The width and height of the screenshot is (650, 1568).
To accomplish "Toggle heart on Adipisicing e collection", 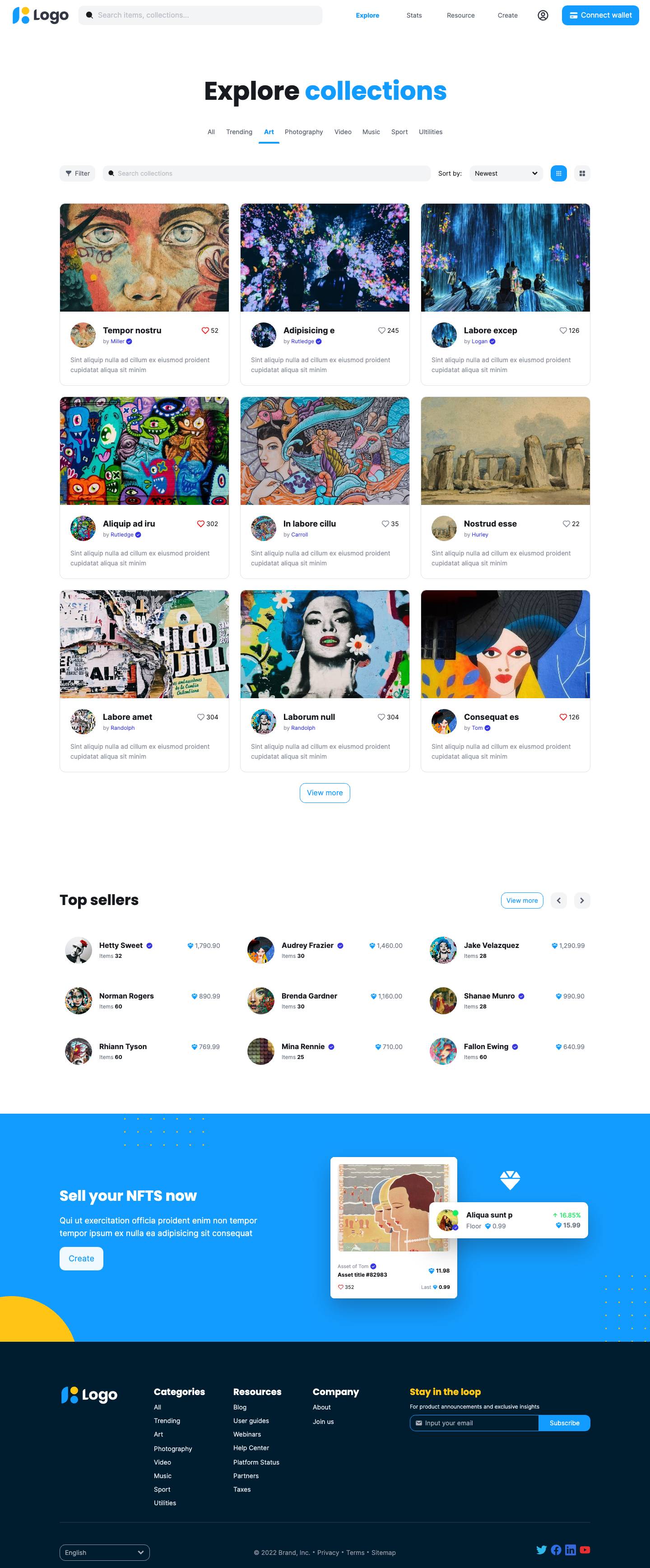I will 381,331.
